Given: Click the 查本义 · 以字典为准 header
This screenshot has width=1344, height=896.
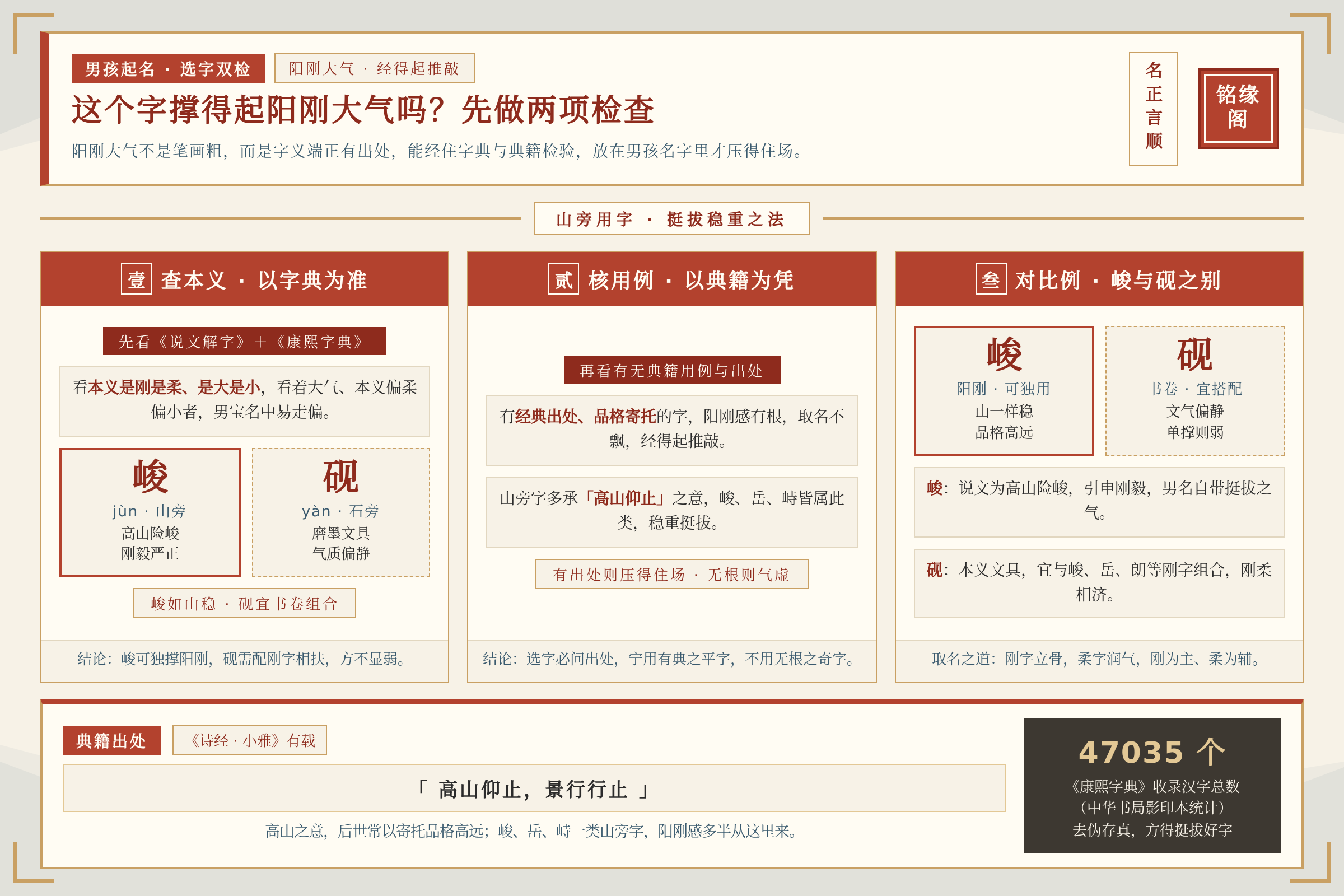Looking at the screenshot, I should click(245, 279).
